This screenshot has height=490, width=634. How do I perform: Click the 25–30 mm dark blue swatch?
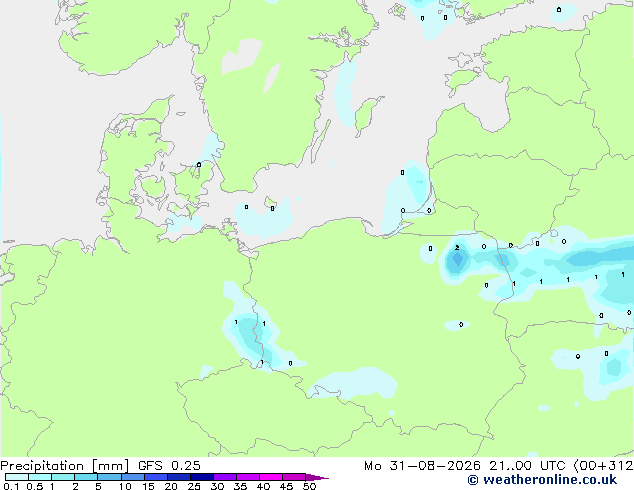[201, 477]
